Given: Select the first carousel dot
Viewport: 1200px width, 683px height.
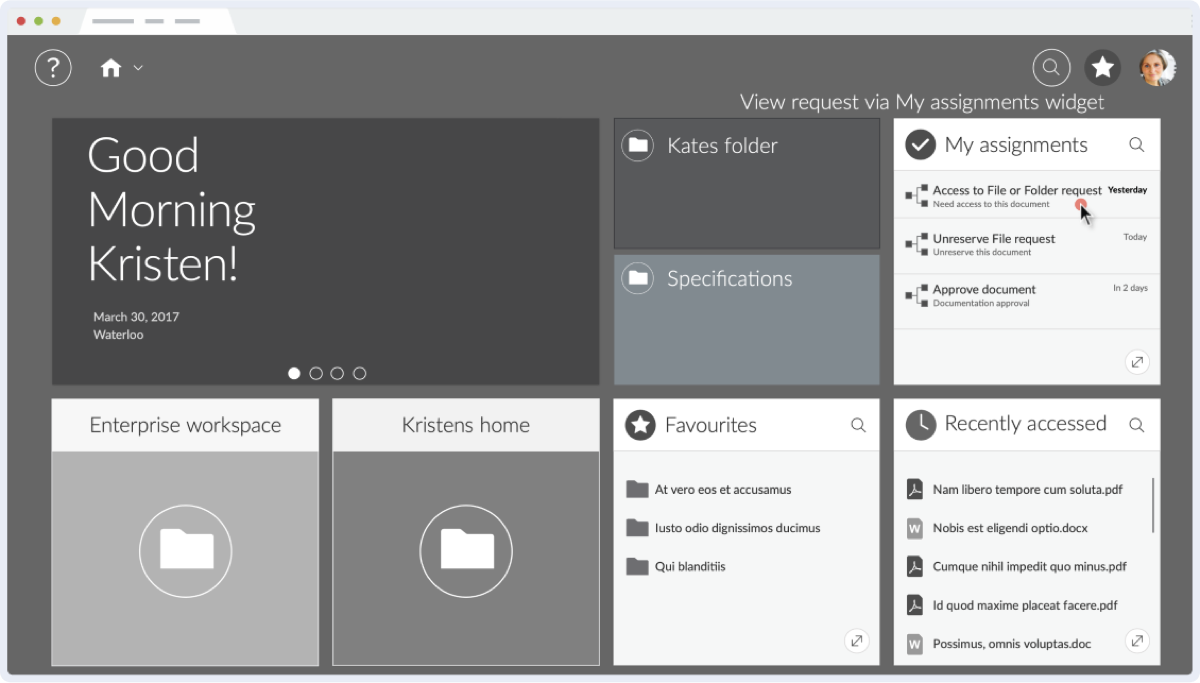Looking at the screenshot, I should (x=294, y=373).
